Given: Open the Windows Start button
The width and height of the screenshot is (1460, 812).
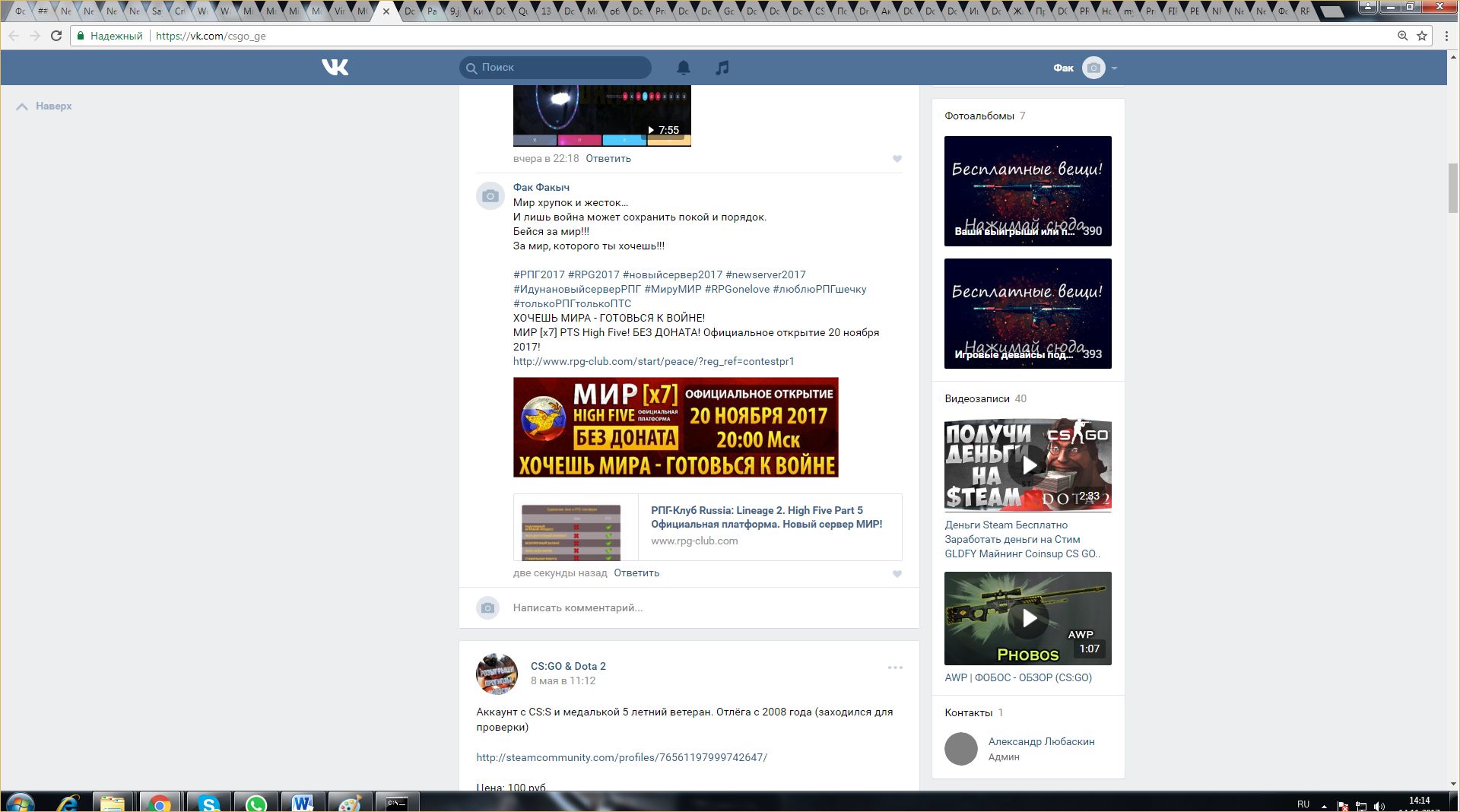Looking at the screenshot, I should [20, 803].
